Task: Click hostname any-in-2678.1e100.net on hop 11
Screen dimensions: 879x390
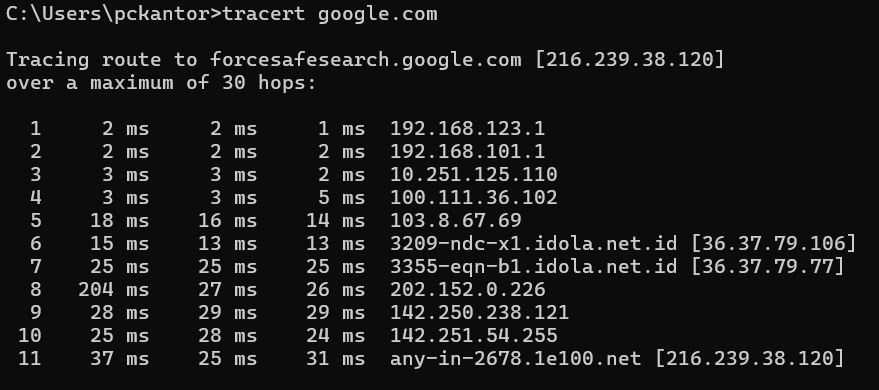Action: click(516, 359)
